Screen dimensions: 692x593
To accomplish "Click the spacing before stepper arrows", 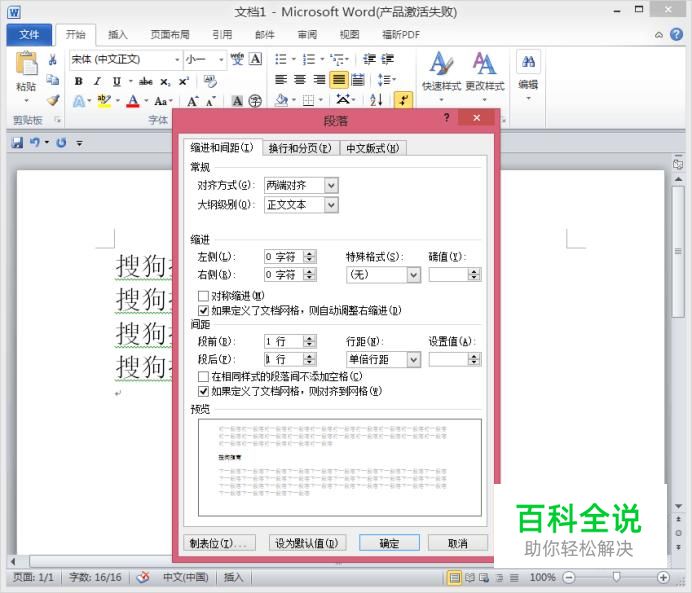I will coord(309,341).
